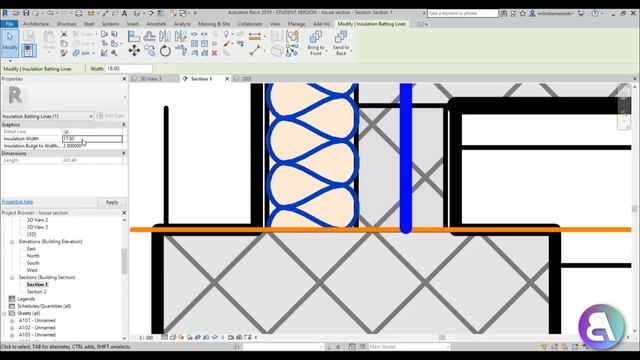Screen dimensions: 640x360
Task: Collapse the Sections (Building Section) tree node
Action: pyautogui.click(x=12, y=278)
